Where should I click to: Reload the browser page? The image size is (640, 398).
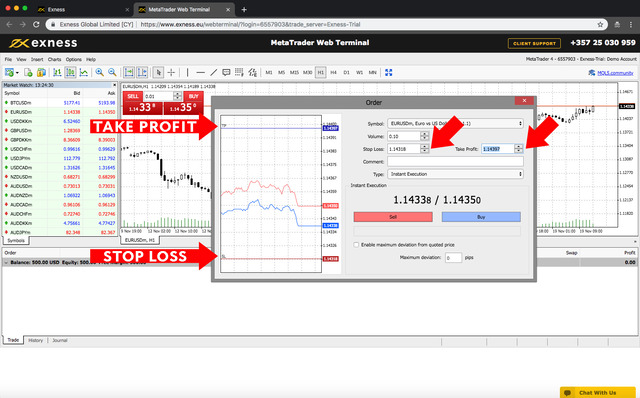click(36, 24)
